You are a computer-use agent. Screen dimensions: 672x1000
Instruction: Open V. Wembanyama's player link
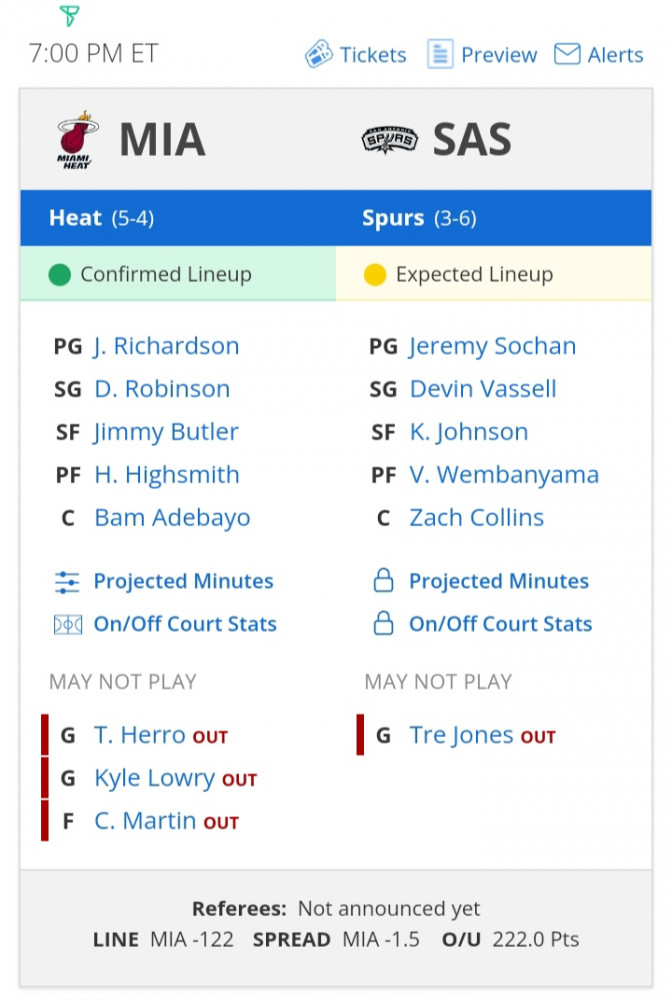(x=504, y=474)
